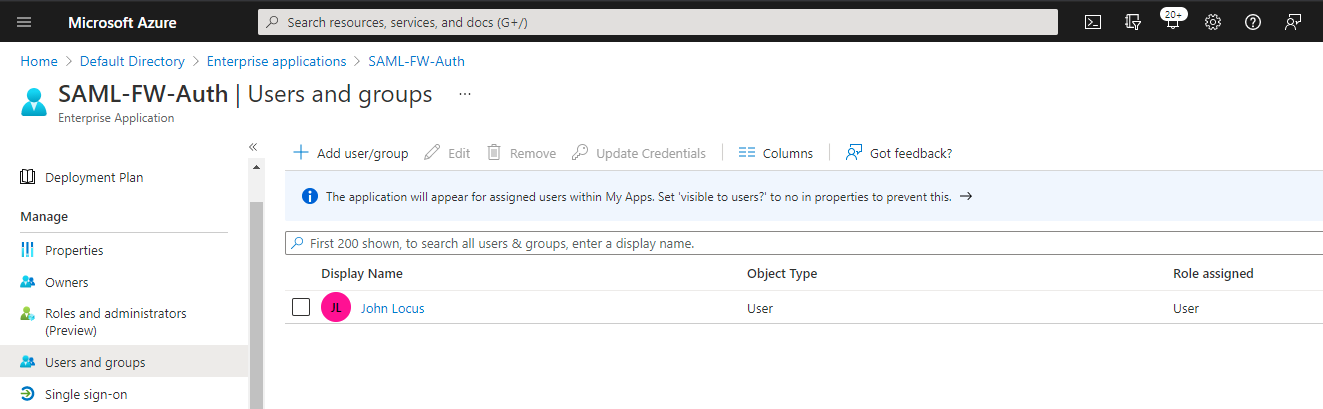Click the JL avatar for John Locus
The width and height of the screenshot is (1323, 409).
click(336, 308)
